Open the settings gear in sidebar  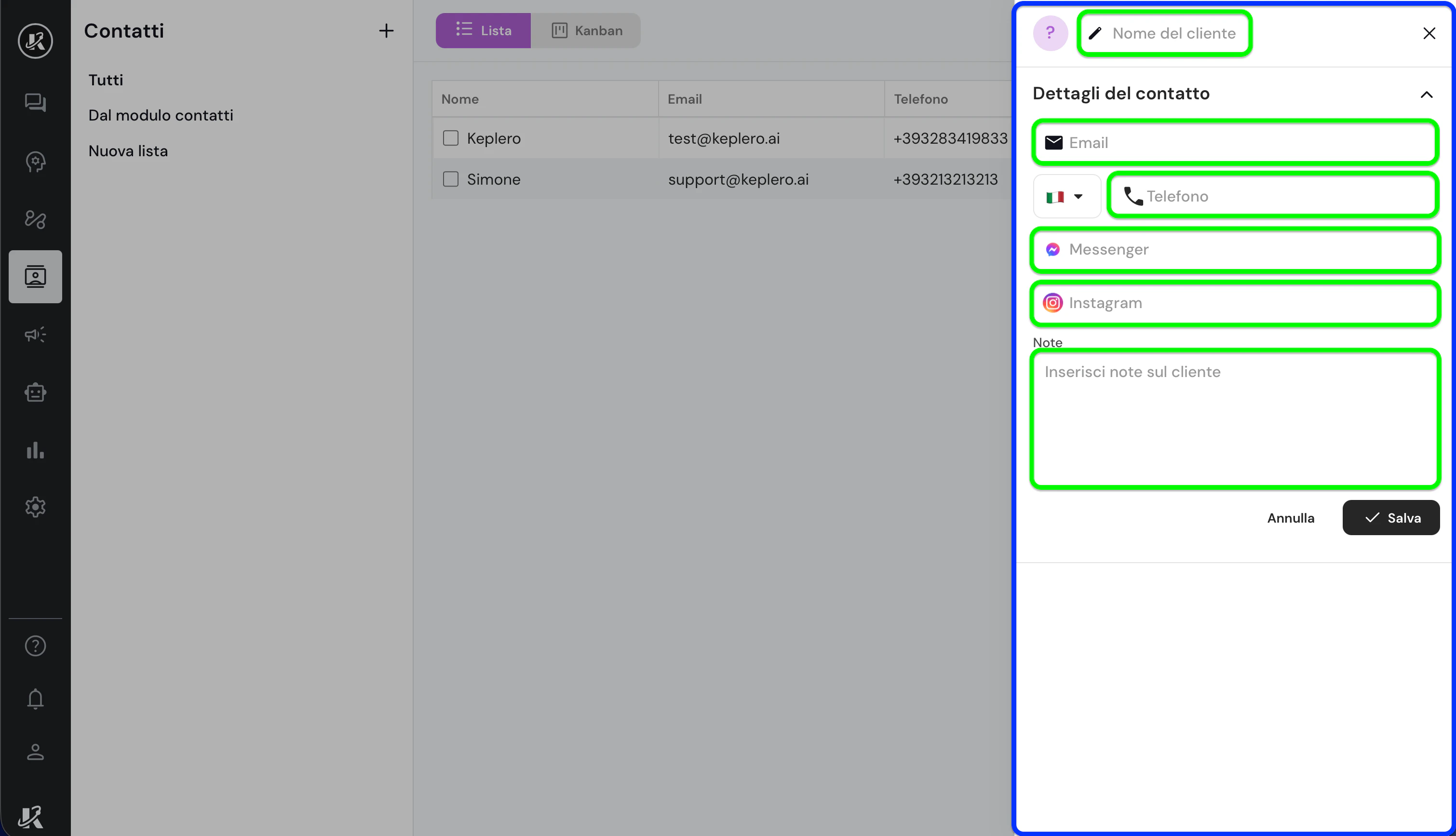point(35,507)
